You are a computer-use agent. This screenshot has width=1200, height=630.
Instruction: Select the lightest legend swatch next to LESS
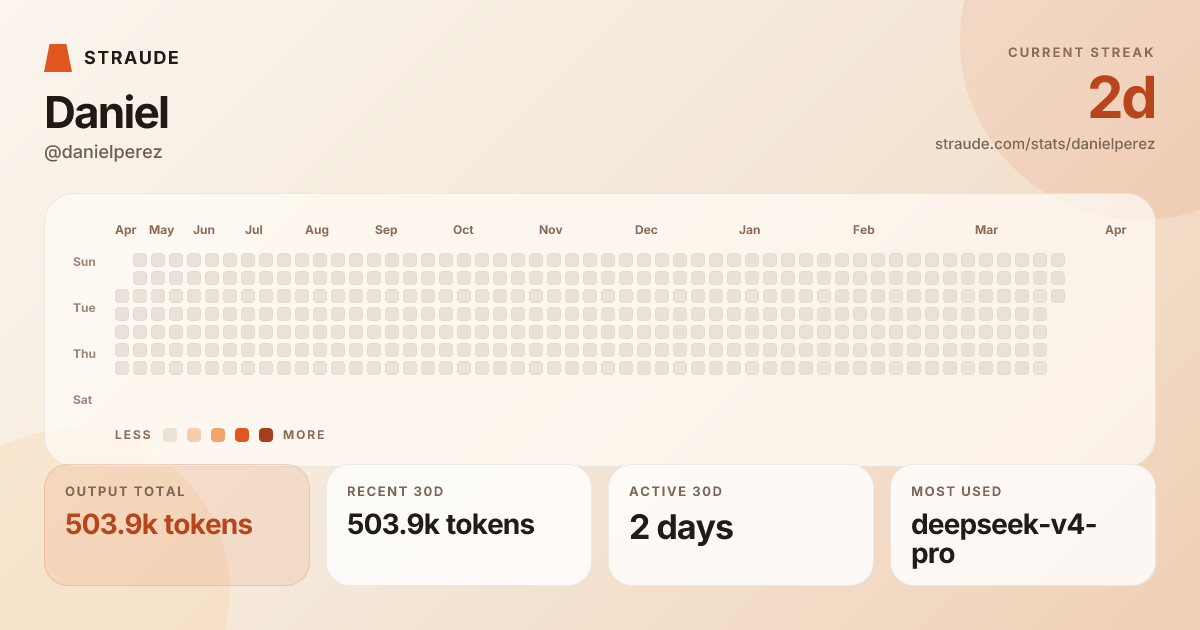(x=170, y=435)
